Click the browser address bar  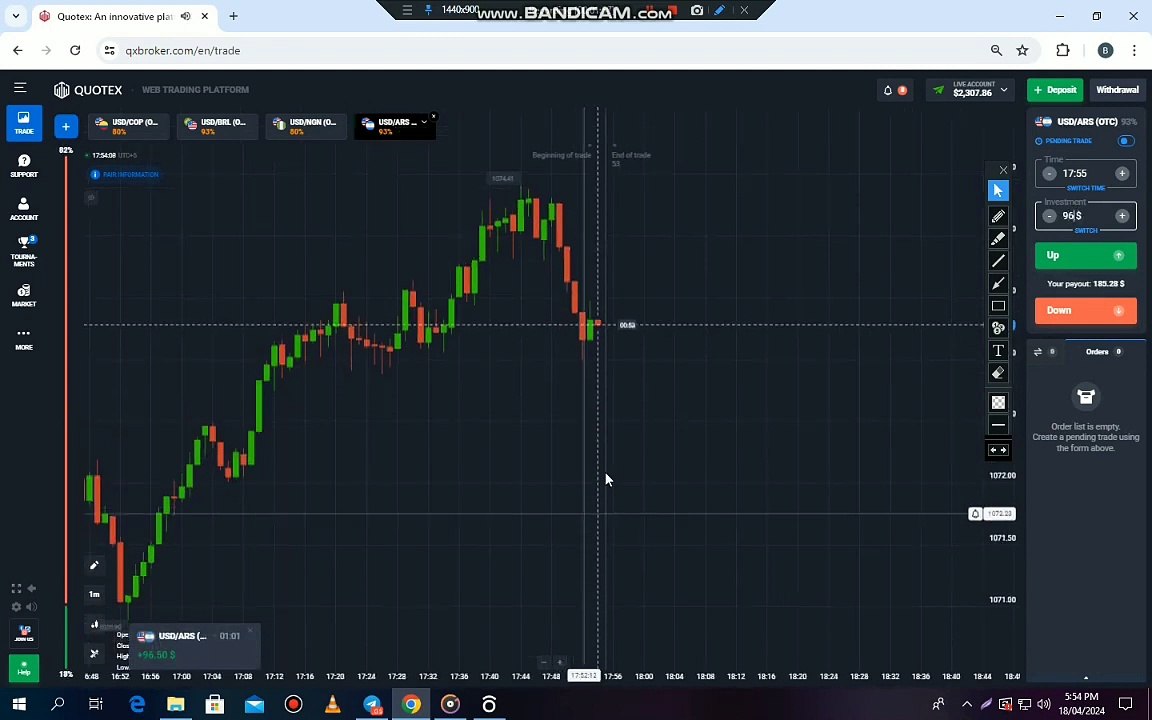point(544,51)
